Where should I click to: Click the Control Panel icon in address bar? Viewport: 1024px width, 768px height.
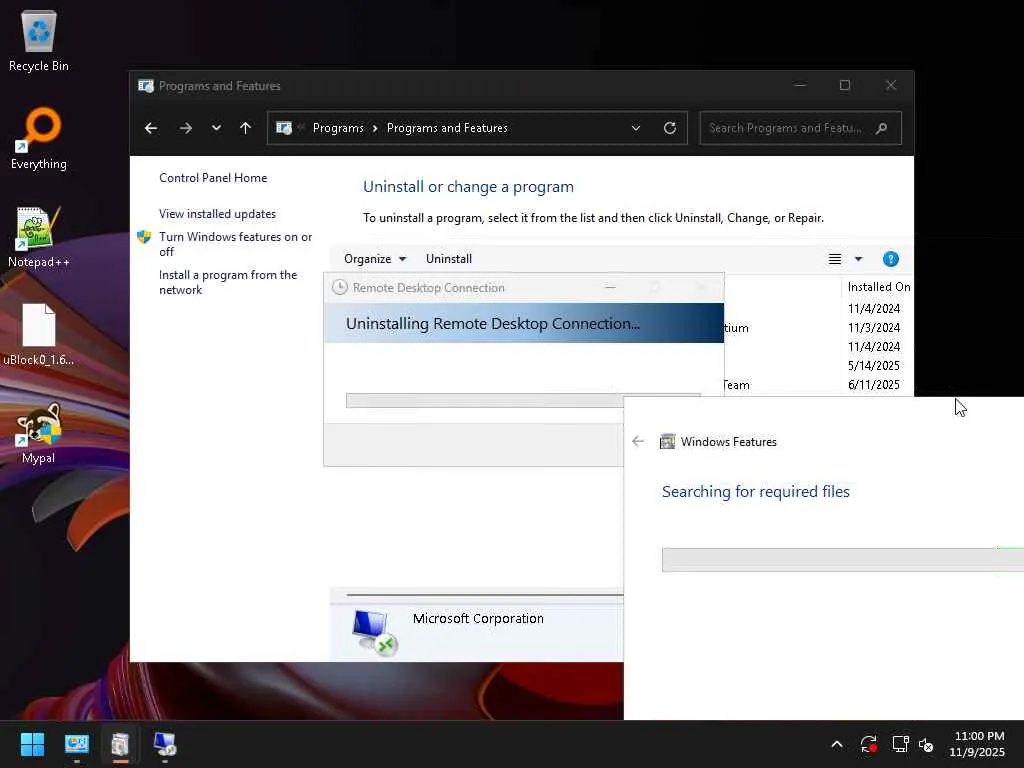[284, 128]
